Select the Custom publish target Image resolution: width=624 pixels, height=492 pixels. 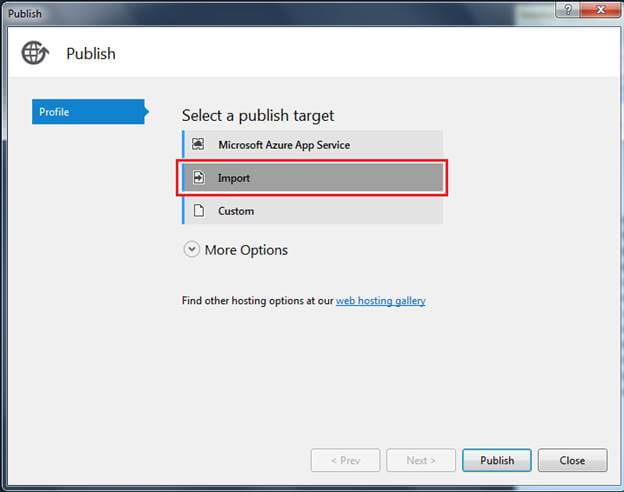pos(312,211)
